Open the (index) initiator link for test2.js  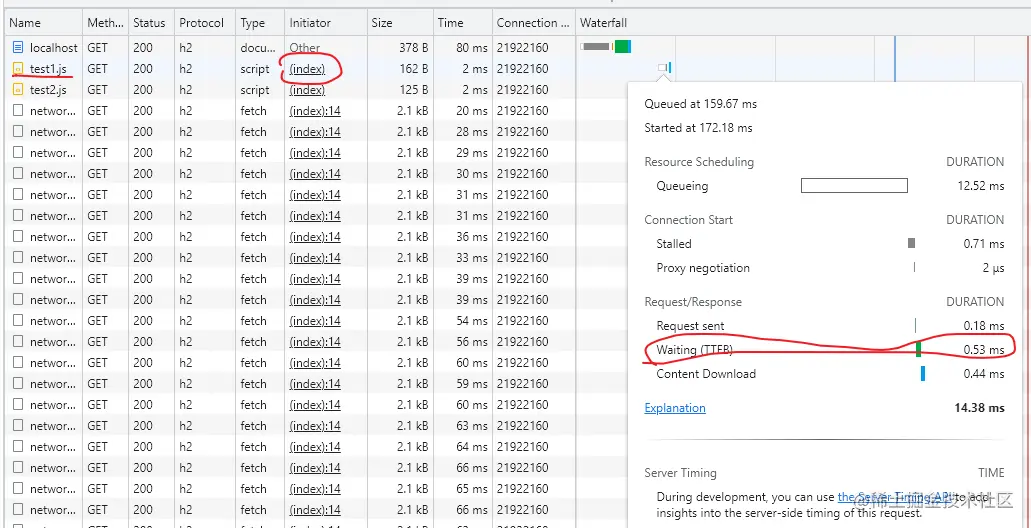point(307,89)
